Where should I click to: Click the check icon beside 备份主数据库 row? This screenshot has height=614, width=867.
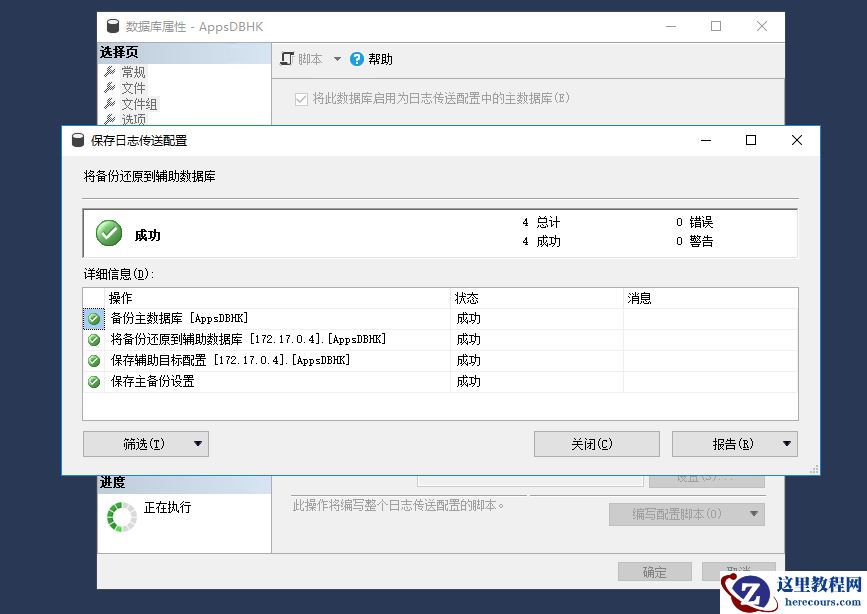94,318
